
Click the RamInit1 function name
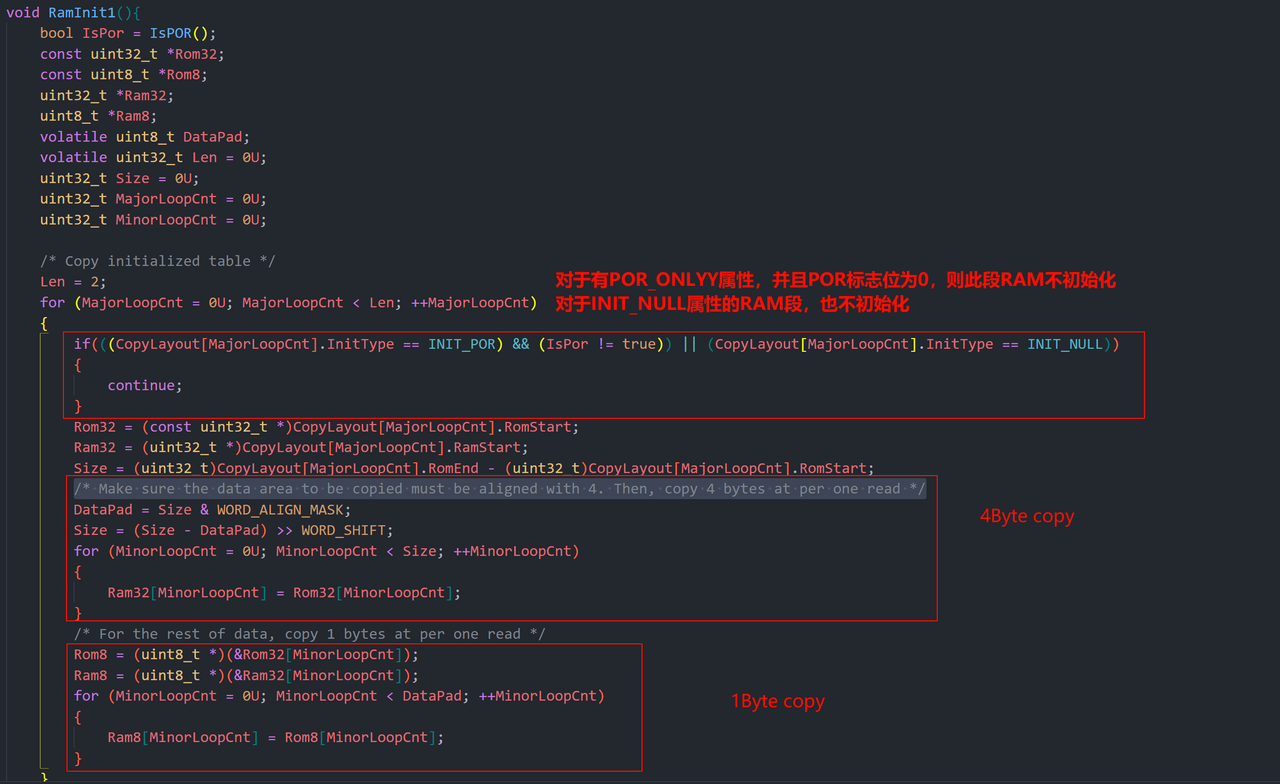tap(78, 12)
